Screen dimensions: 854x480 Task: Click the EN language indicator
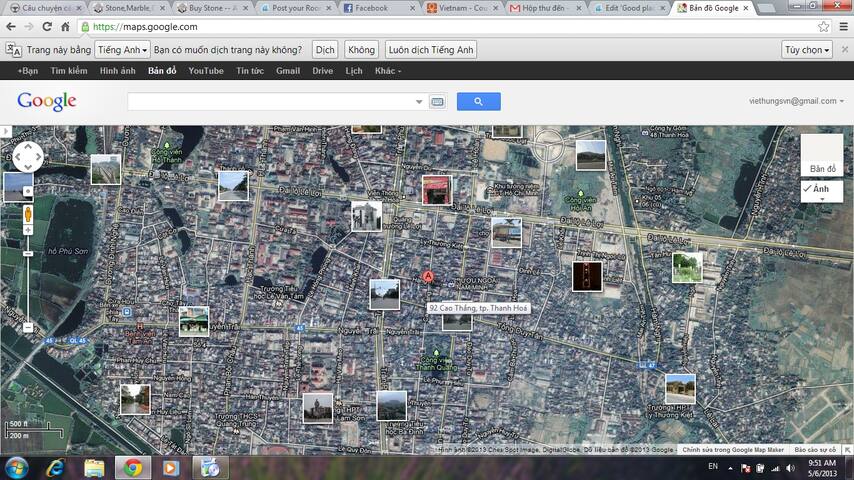tap(713, 466)
